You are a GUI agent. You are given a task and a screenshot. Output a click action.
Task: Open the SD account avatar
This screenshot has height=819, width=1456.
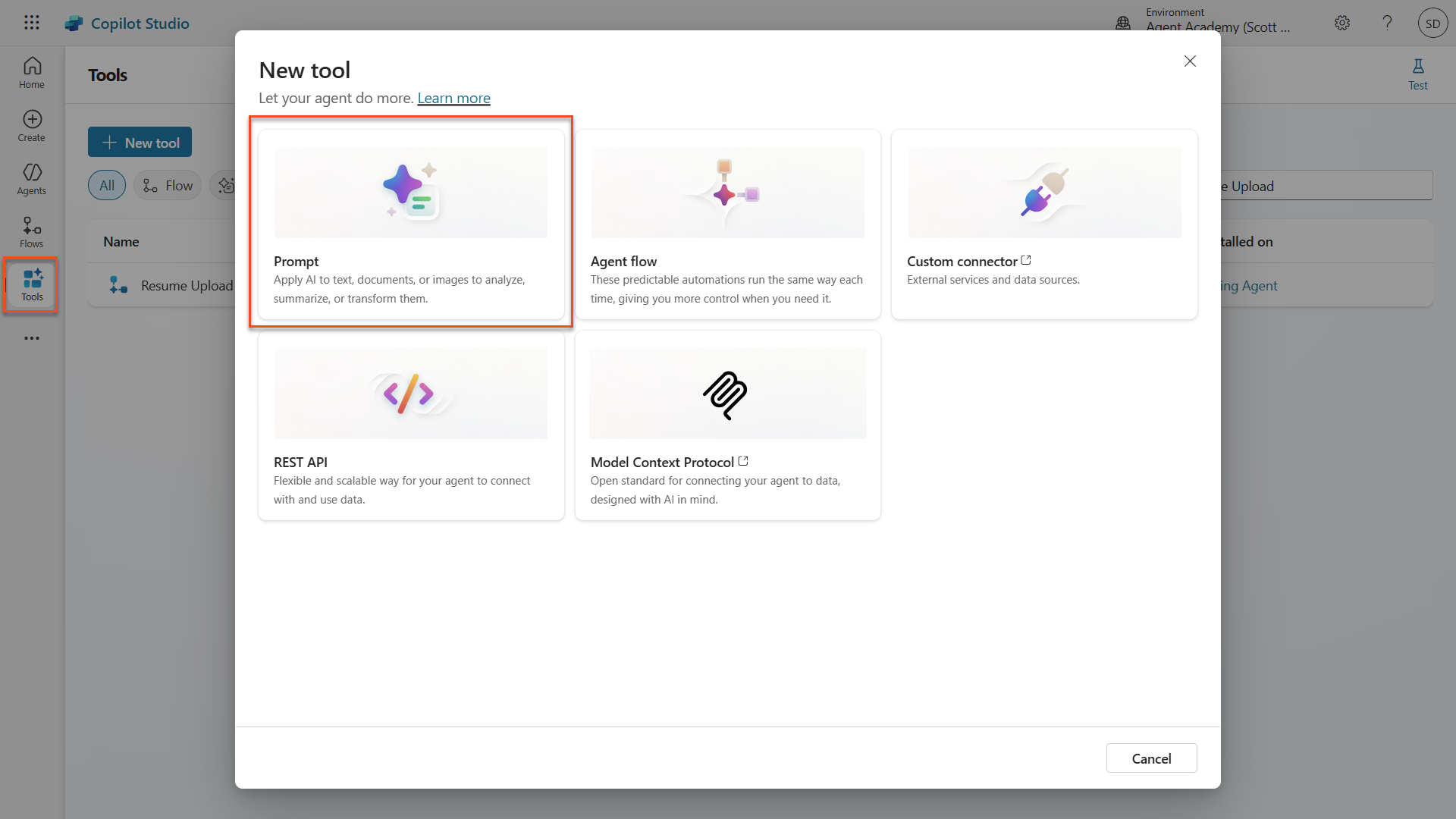pos(1432,24)
